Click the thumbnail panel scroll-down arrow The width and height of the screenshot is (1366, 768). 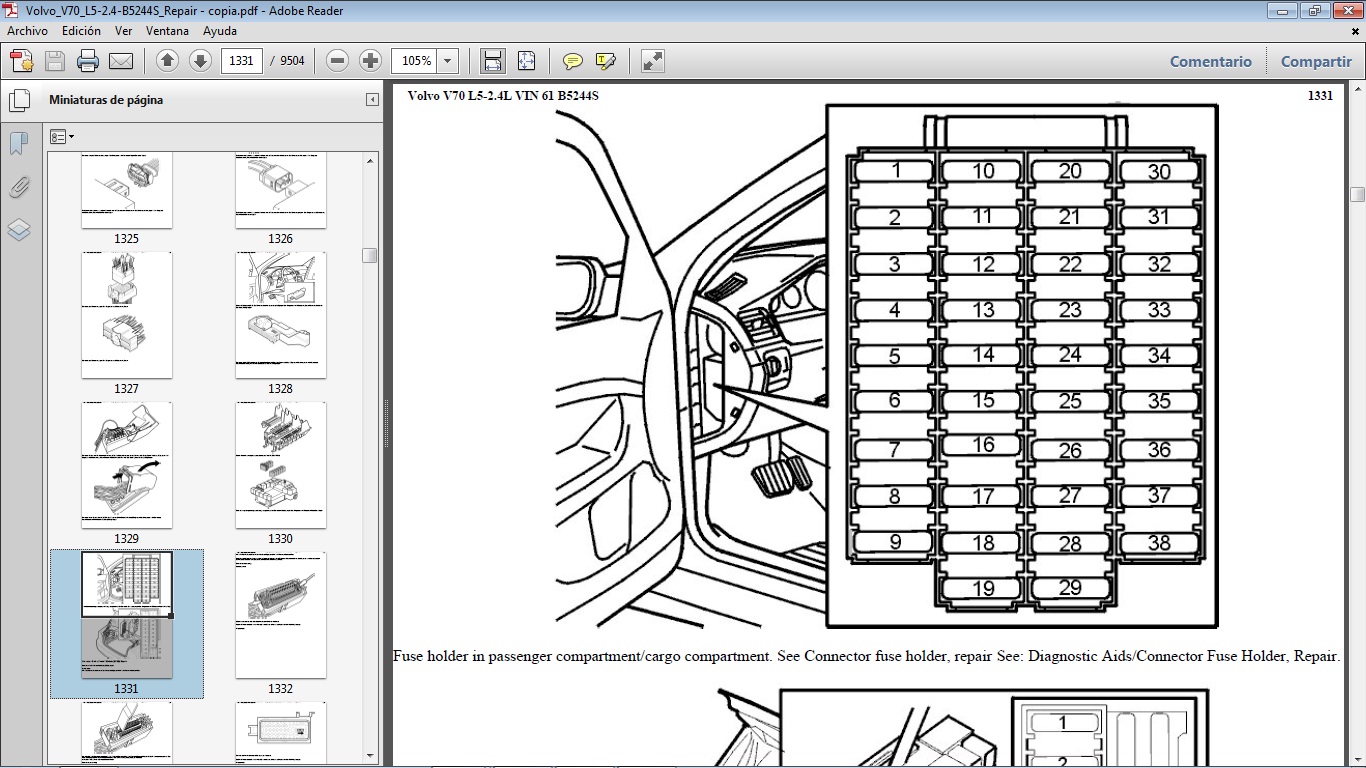pos(370,756)
